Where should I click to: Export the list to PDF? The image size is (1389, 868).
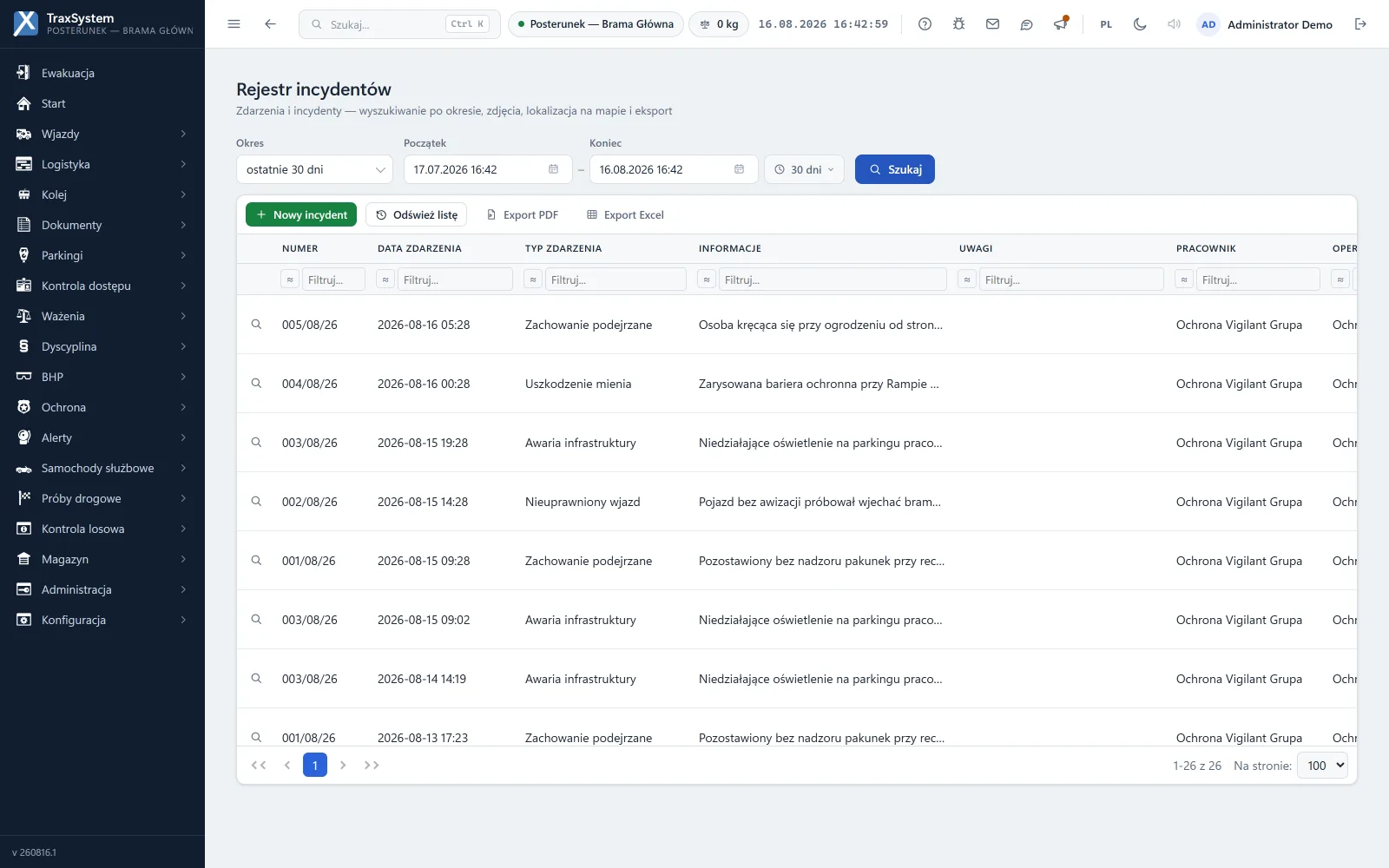(522, 214)
